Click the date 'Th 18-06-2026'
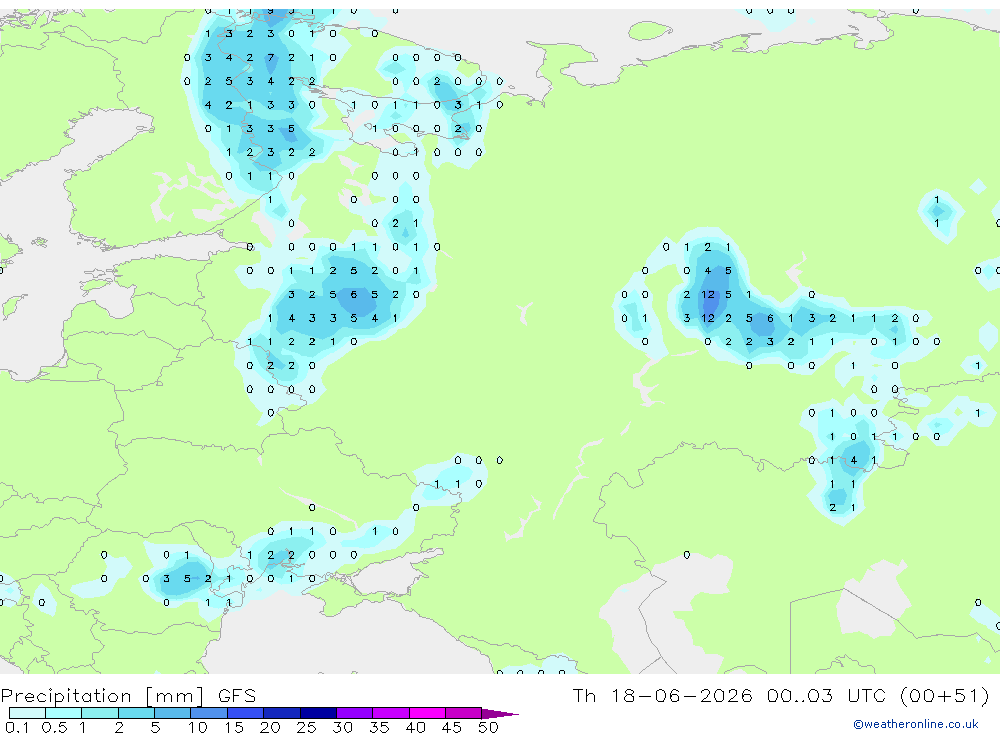Viewport: 1000px width, 733px height. [x=663, y=695]
